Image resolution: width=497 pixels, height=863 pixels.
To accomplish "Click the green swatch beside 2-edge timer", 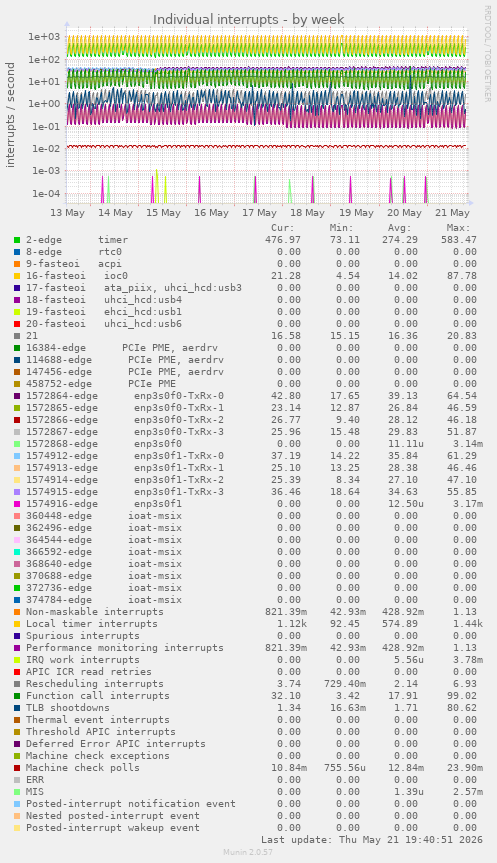I will (x=17, y=240).
